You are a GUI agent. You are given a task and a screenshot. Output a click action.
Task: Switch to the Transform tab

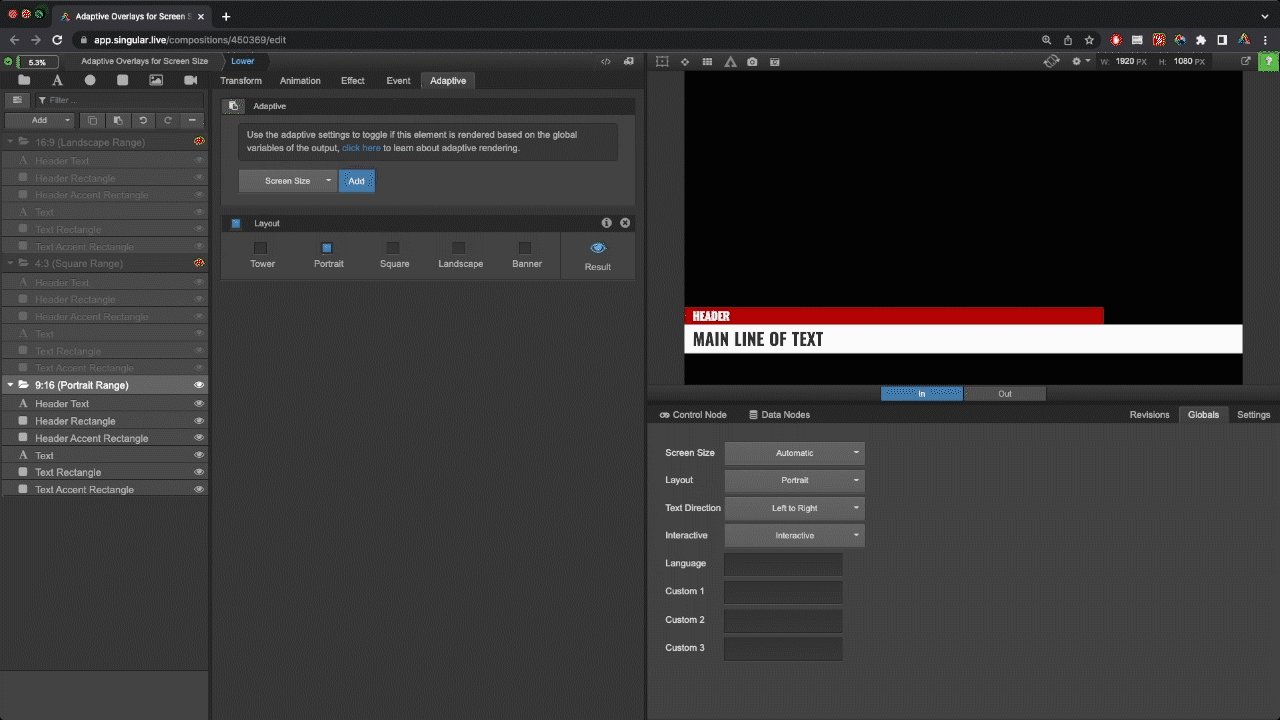pos(241,80)
